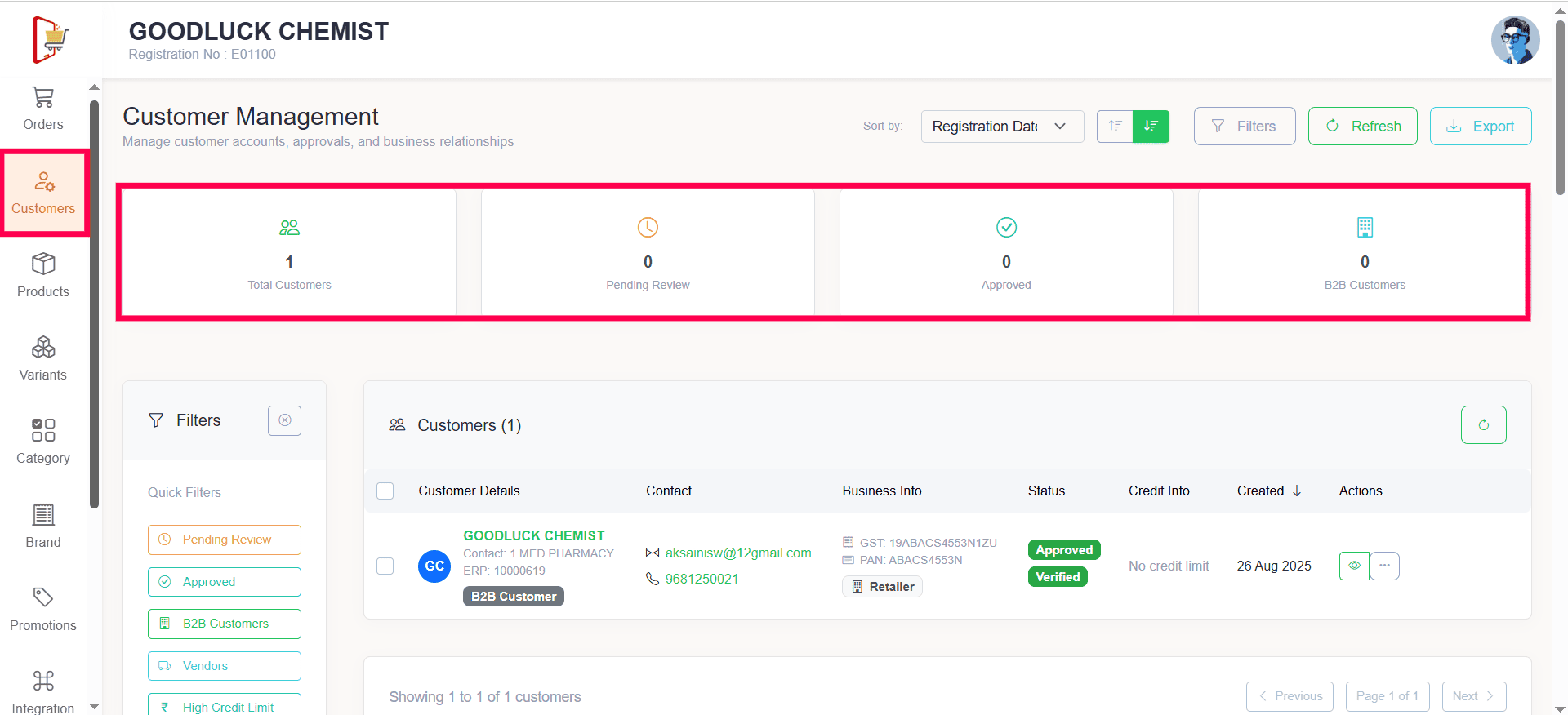The height and width of the screenshot is (715, 1568).
Task: Select the GOODLUCK CHEMIST row checkbox
Action: click(385, 566)
